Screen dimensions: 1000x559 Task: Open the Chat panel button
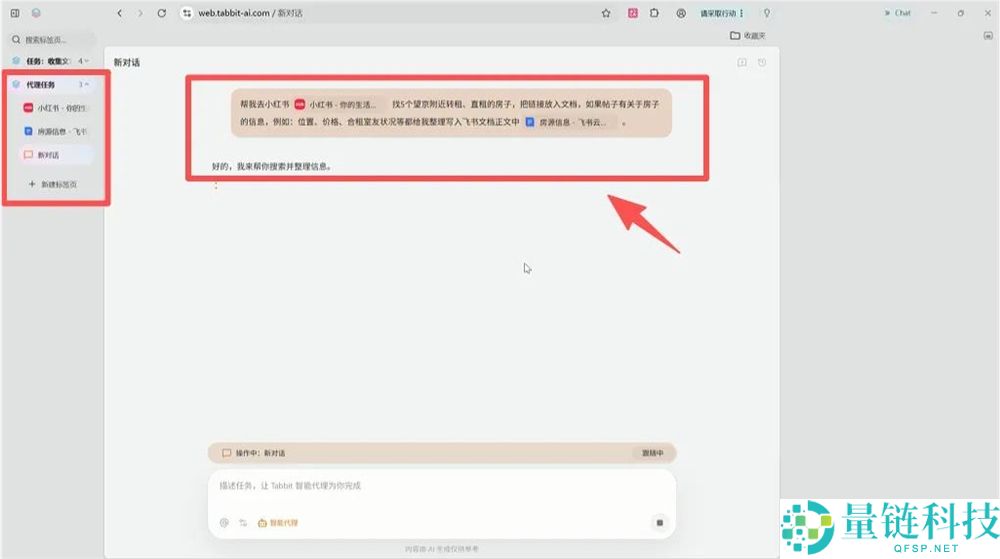tap(897, 13)
